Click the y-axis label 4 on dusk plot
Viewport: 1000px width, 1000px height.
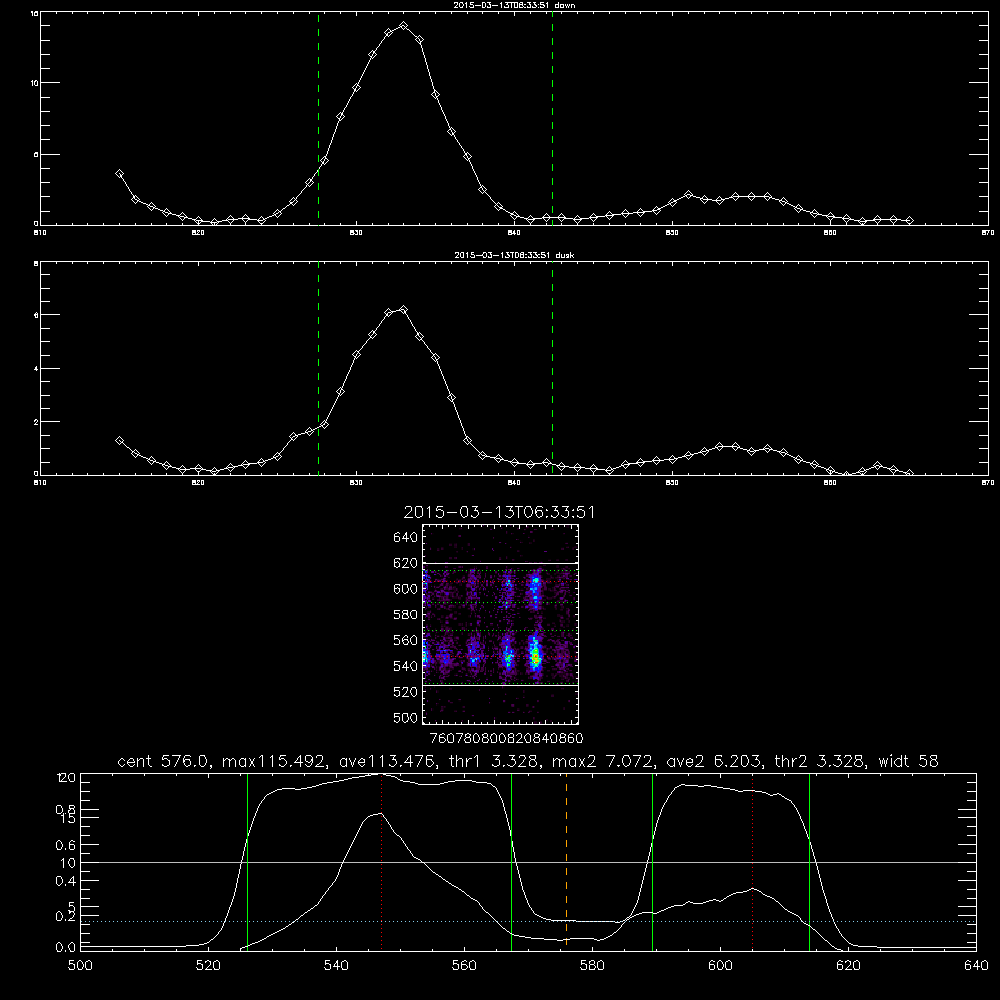(36, 369)
